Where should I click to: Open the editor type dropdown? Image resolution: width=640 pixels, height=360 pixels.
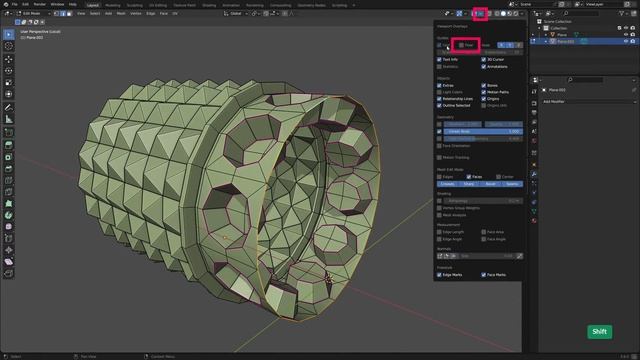click(x=7, y=13)
